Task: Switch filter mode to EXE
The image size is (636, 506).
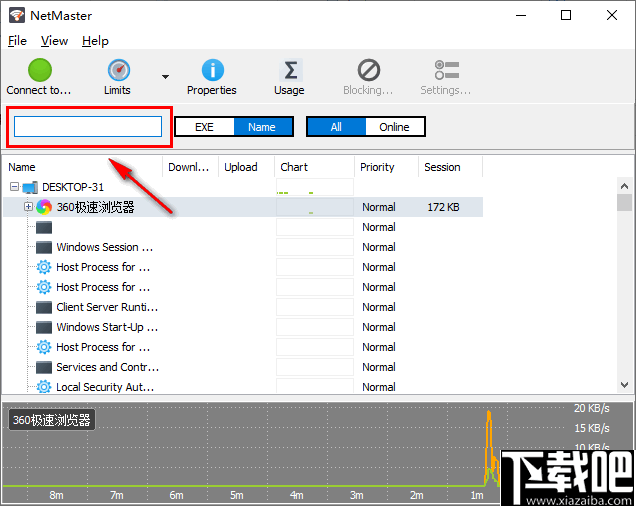Action: [x=204, y=127]
